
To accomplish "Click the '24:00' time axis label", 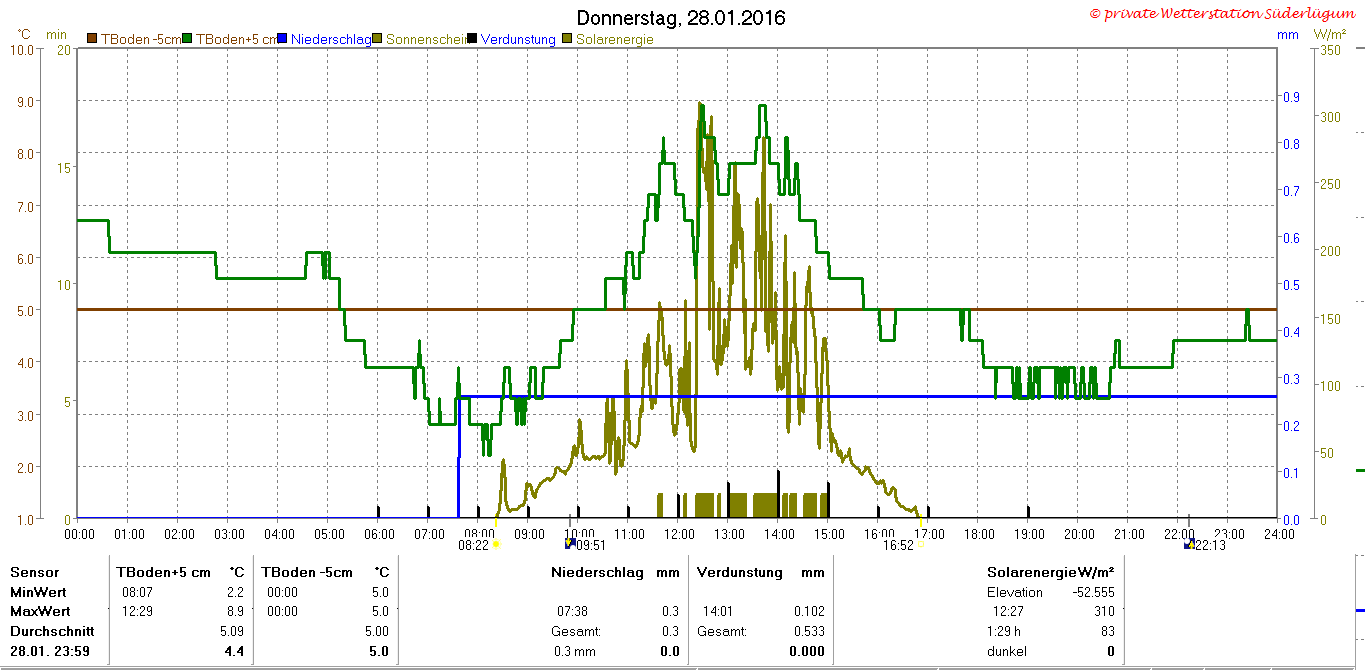I will pos(1279,533).
